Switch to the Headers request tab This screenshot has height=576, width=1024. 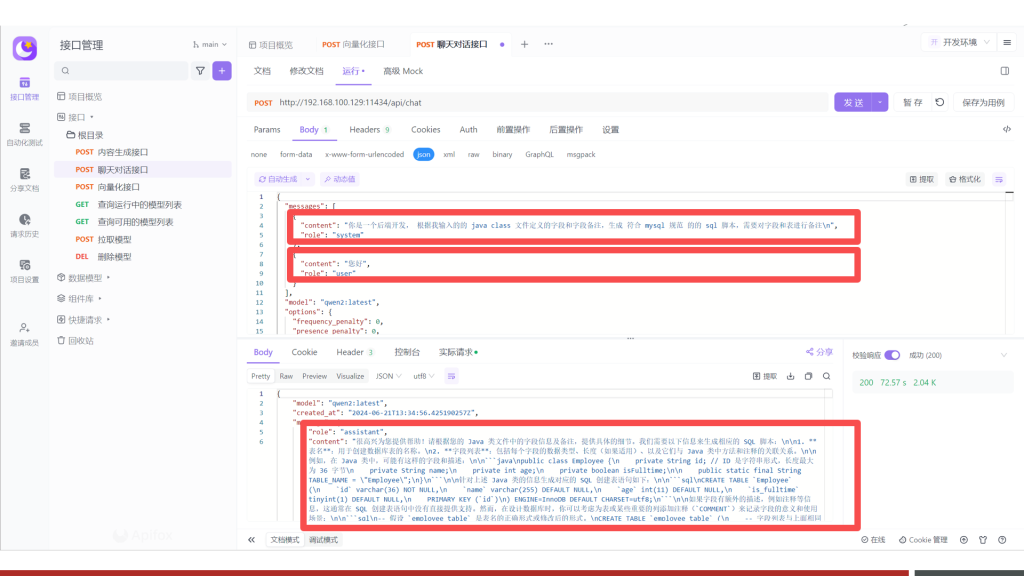coord(368,130)
